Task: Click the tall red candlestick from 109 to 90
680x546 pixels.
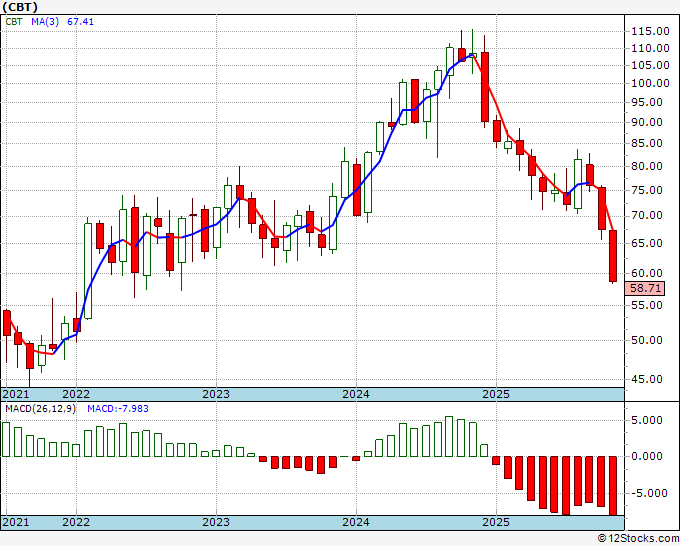Action: (x=484, y=87)
